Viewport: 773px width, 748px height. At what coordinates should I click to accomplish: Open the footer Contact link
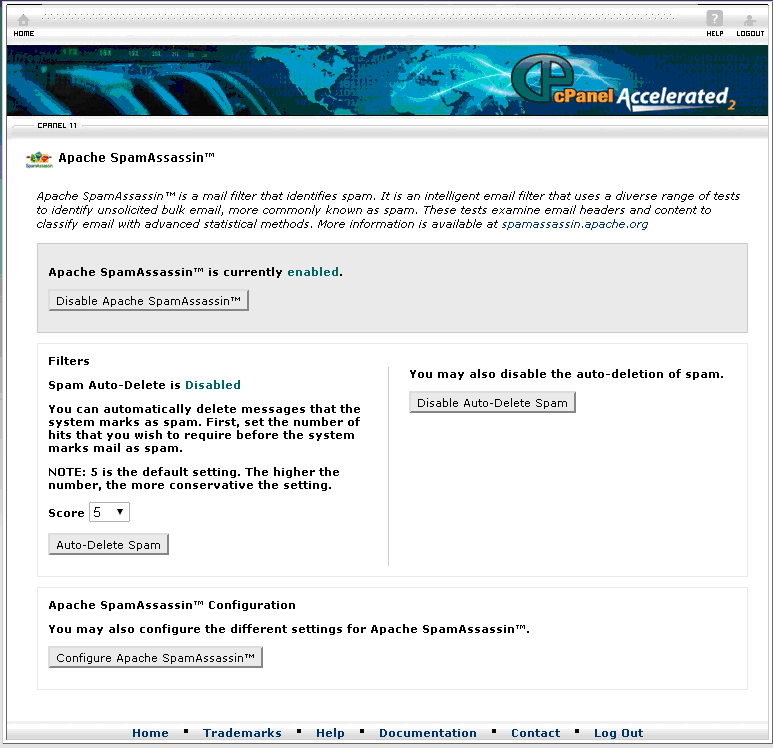535,733
